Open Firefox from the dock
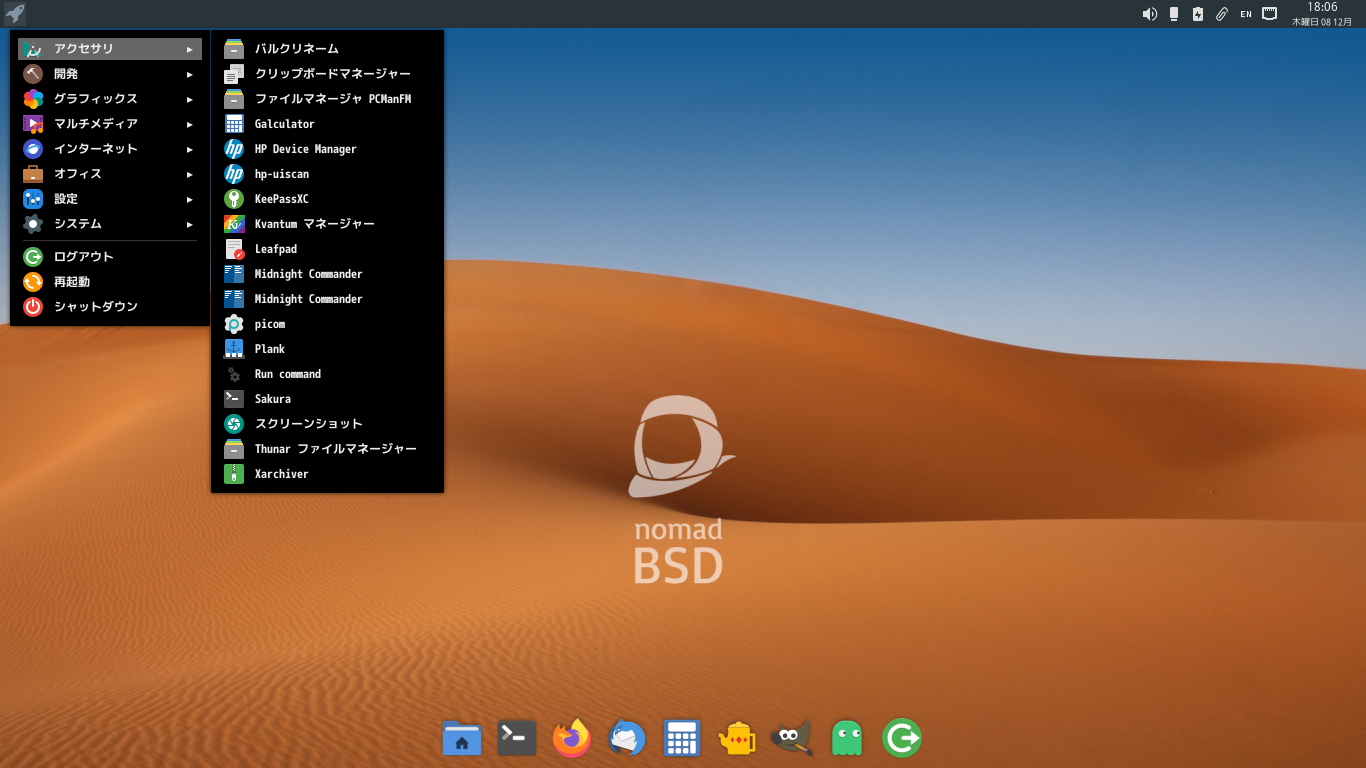The width and height of the screenshot is (1366, 768). [x=572, y=739]
